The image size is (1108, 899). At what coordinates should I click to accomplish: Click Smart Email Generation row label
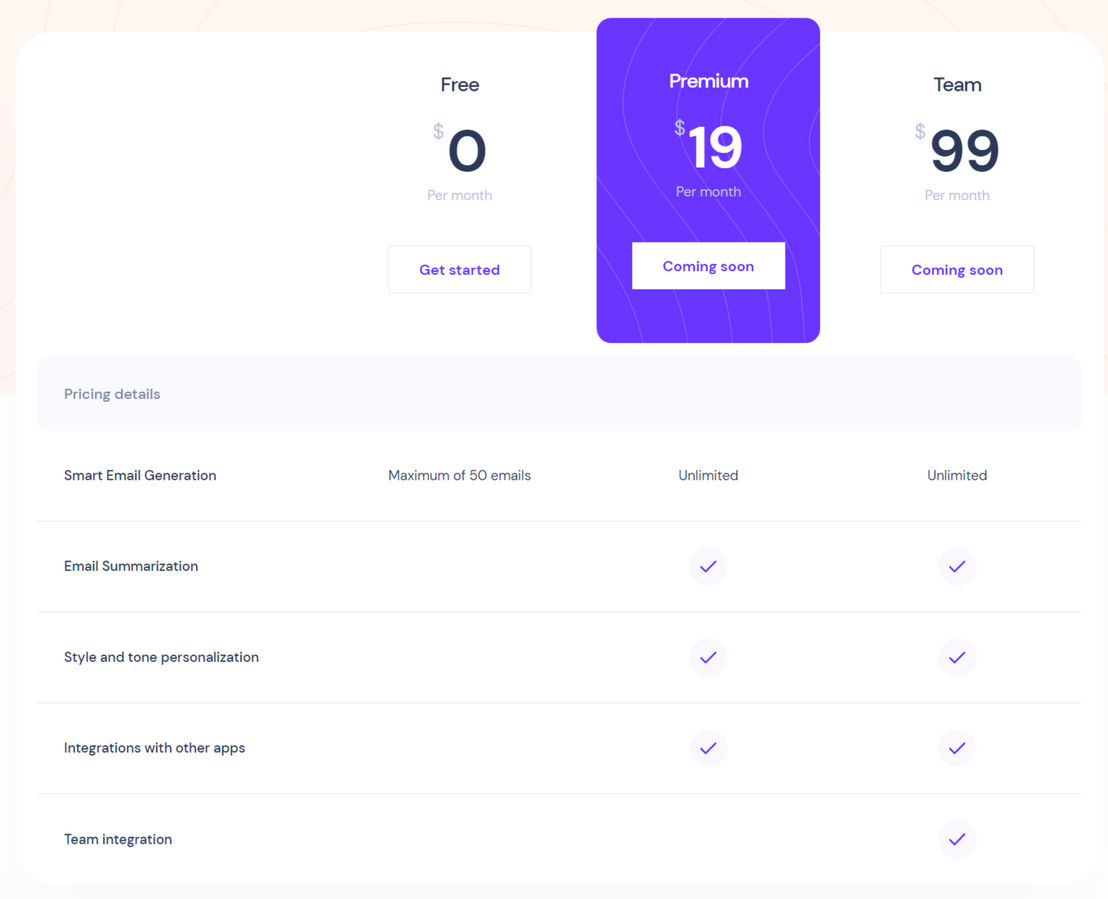[x=140, y=476]
